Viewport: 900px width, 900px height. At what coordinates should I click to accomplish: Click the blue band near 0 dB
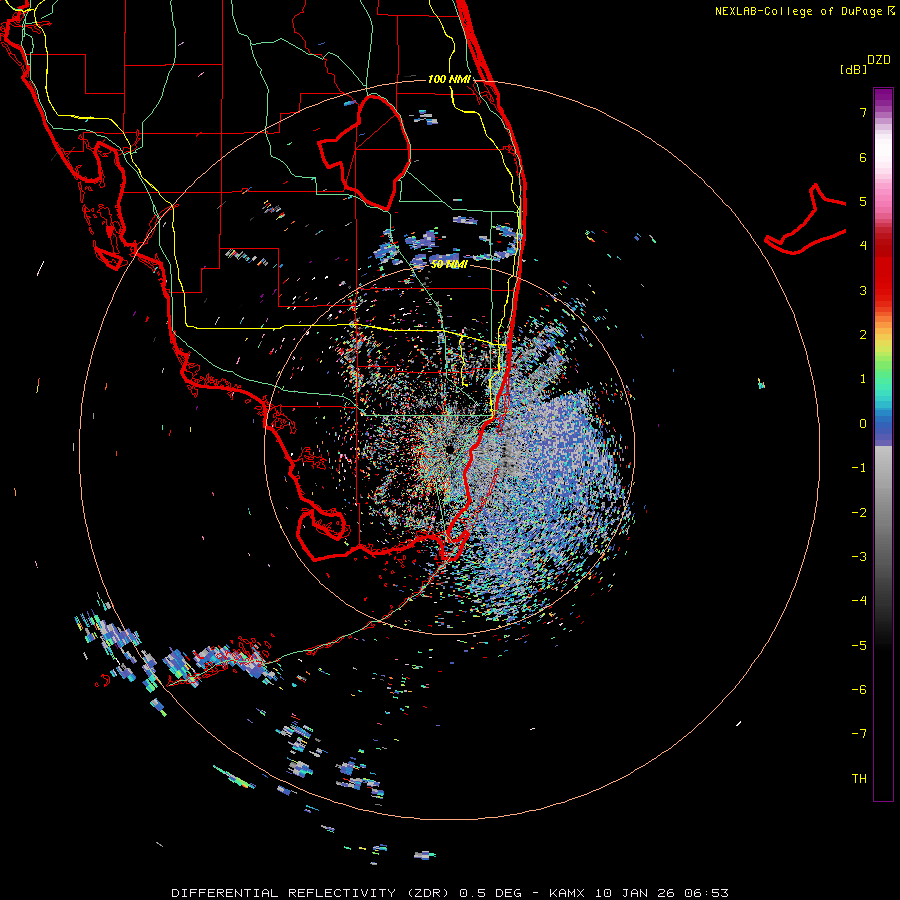point(883,428)
